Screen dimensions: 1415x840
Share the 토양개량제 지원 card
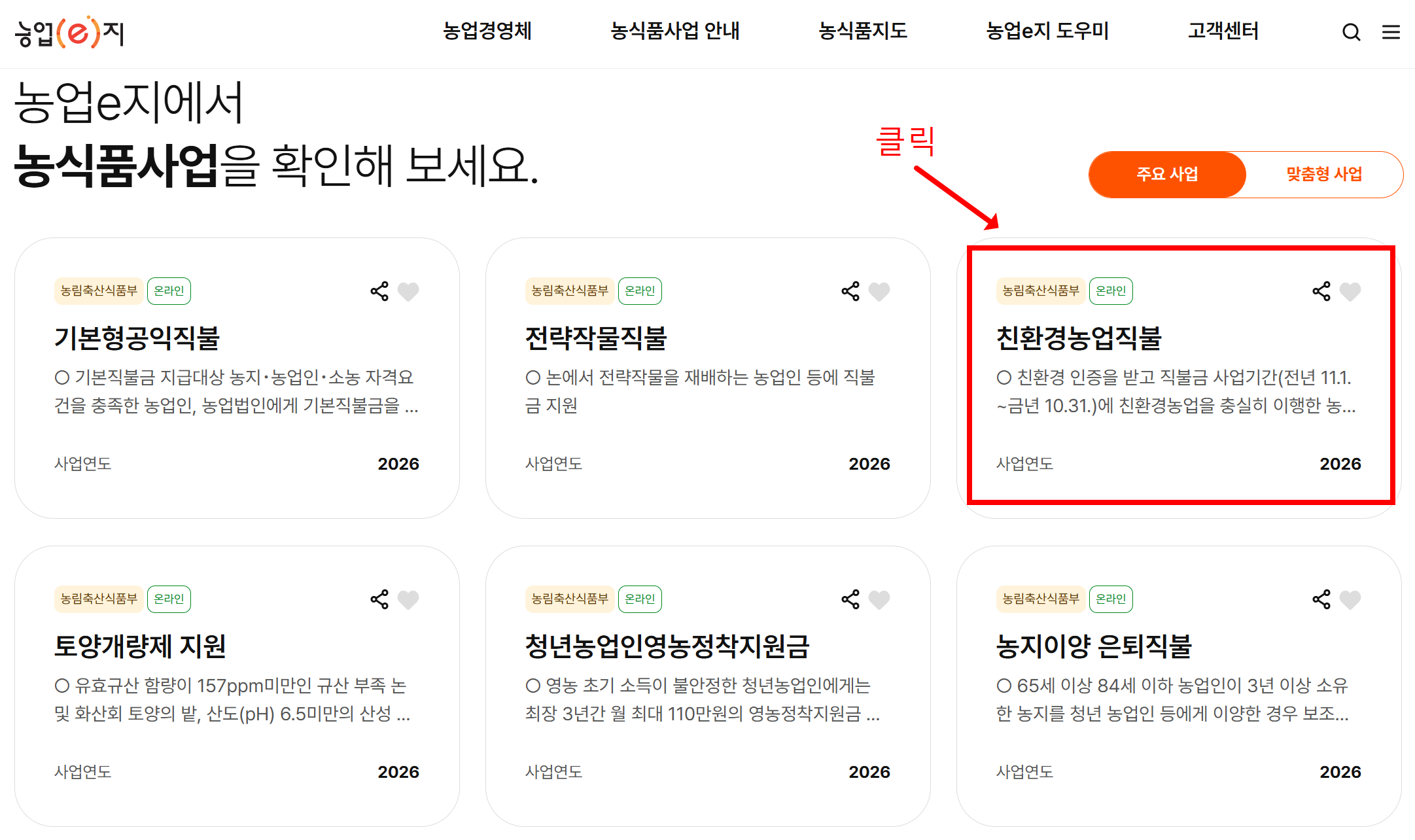point(379,599)
